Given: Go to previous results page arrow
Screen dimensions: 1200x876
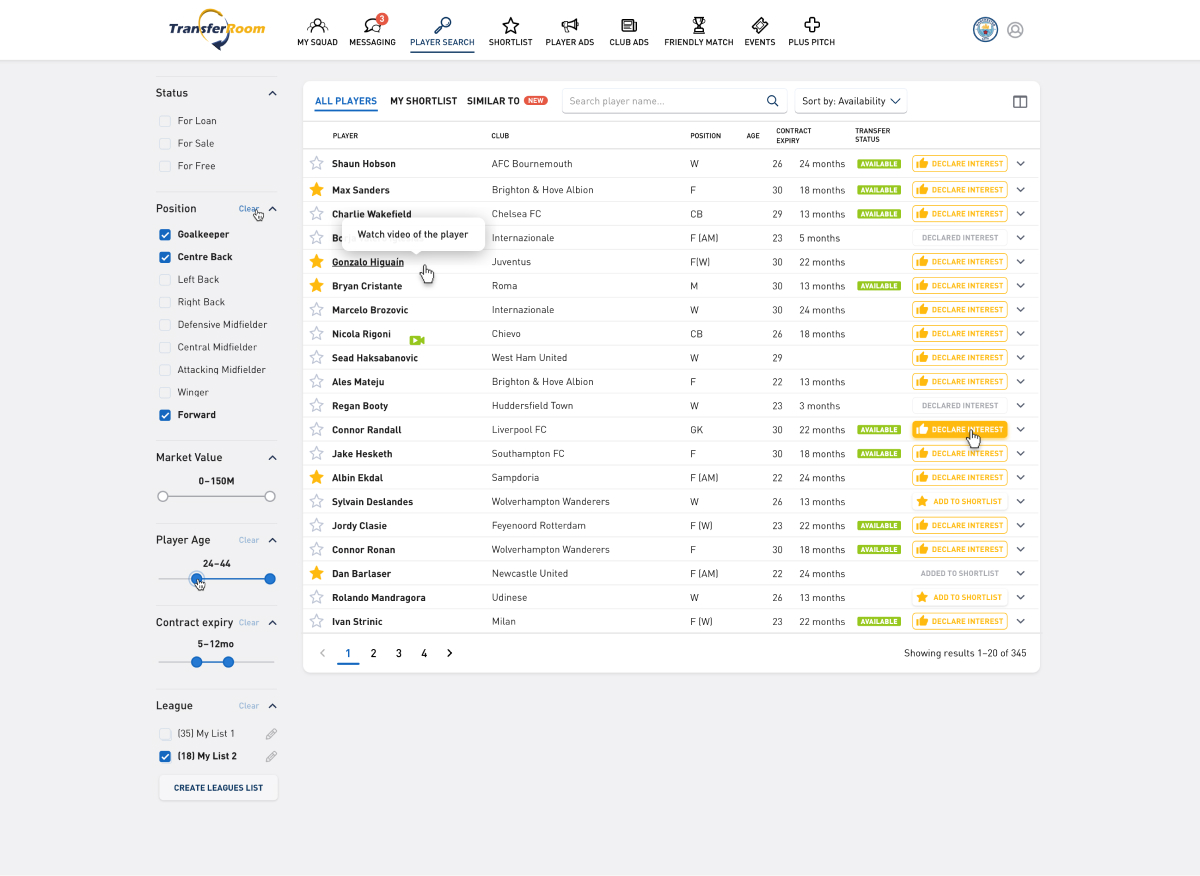Looking at the screenshot, I should (322, 653).
